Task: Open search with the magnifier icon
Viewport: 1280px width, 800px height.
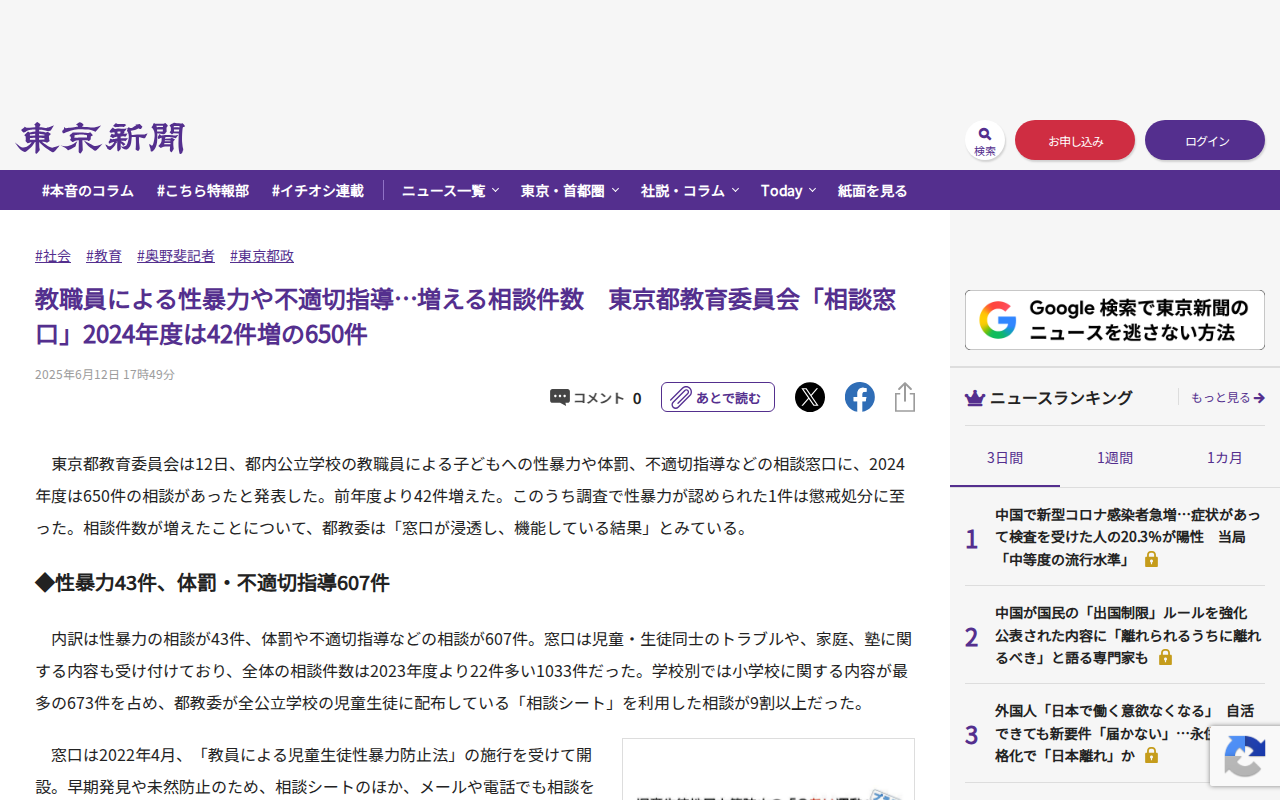Action: (x=985, y=140)
